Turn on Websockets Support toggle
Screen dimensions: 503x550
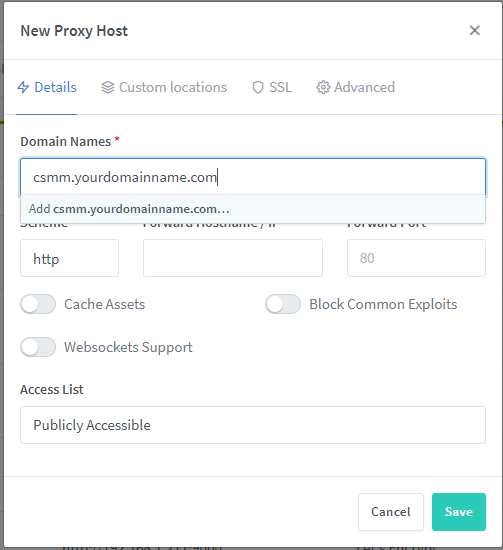click(38, 347)
